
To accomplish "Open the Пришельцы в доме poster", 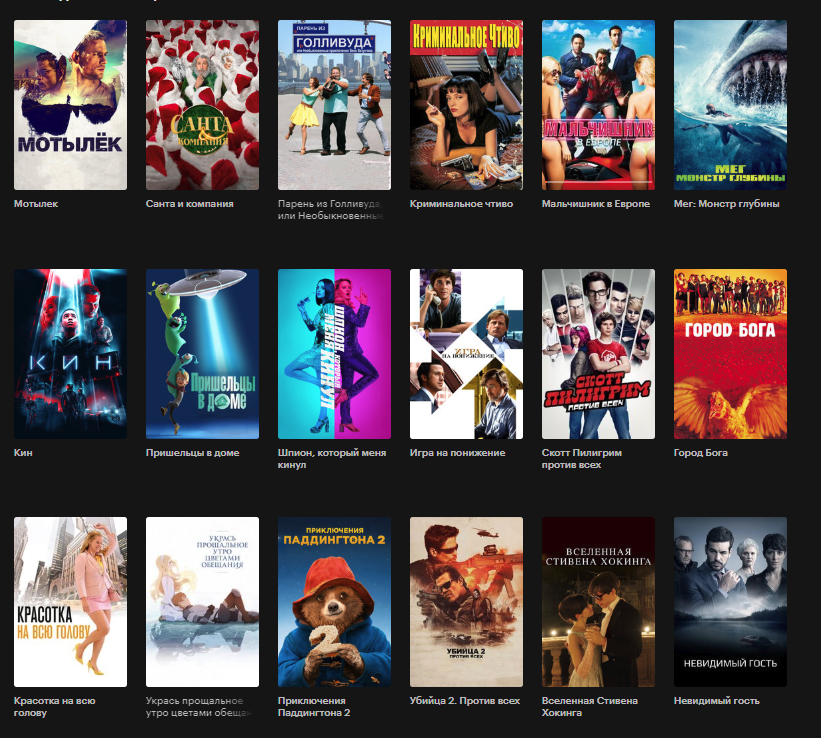I will [202, 354].
